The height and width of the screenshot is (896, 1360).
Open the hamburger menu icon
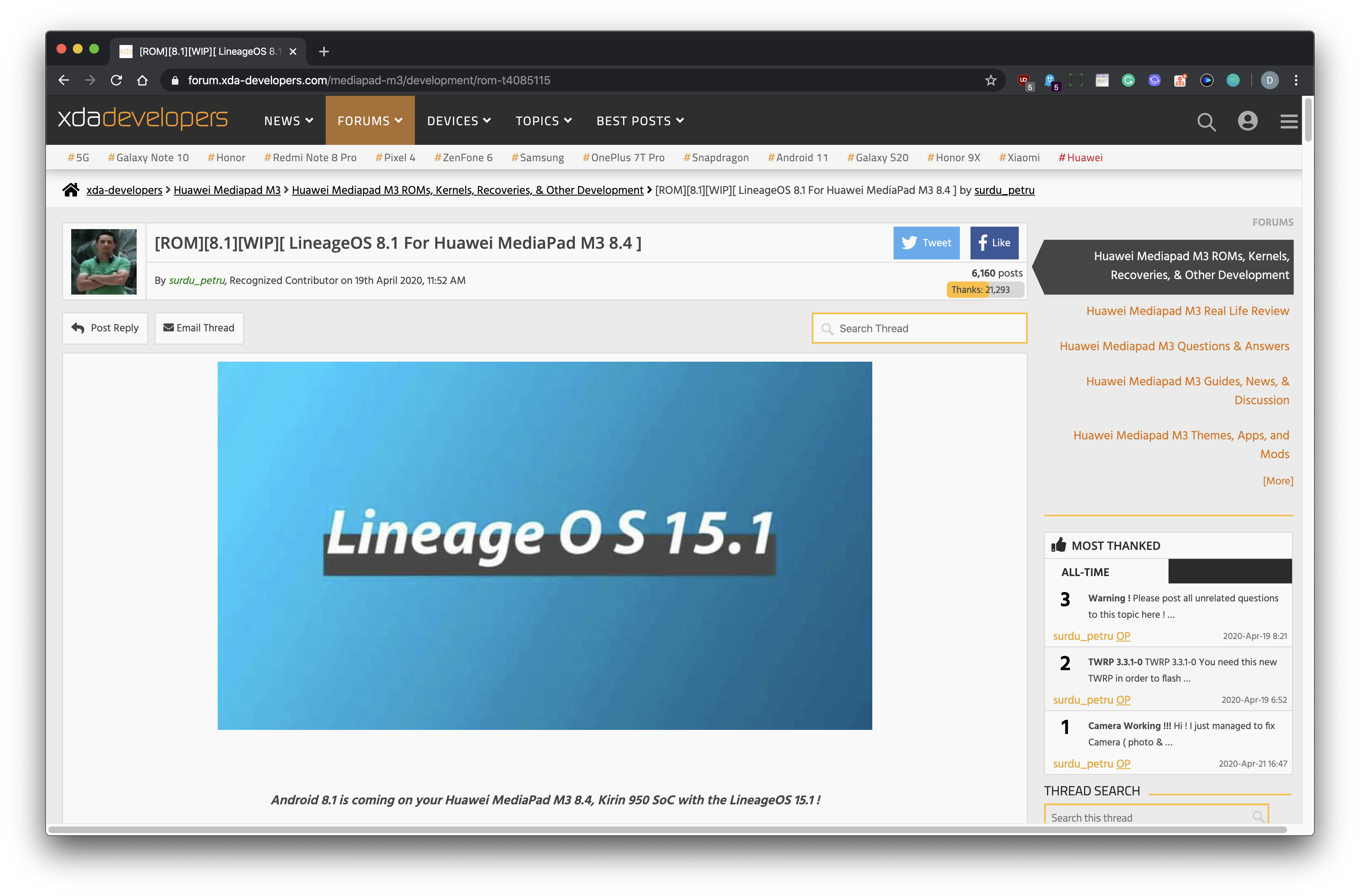click(1288, 121)
